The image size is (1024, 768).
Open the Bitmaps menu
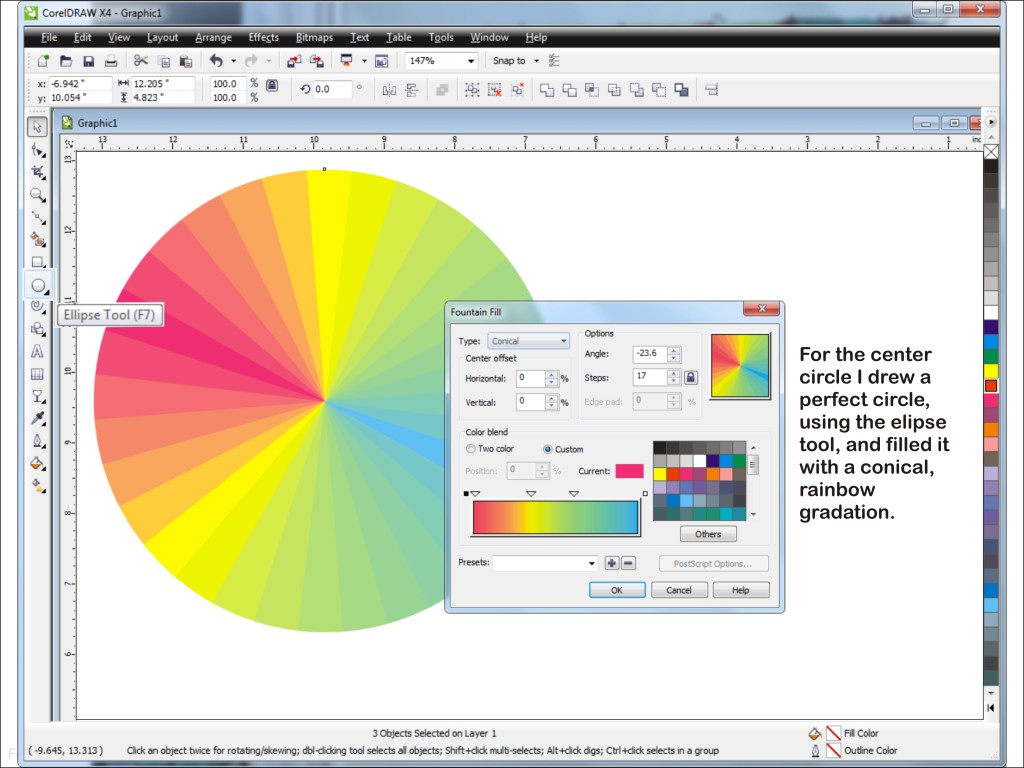point(314,38)
